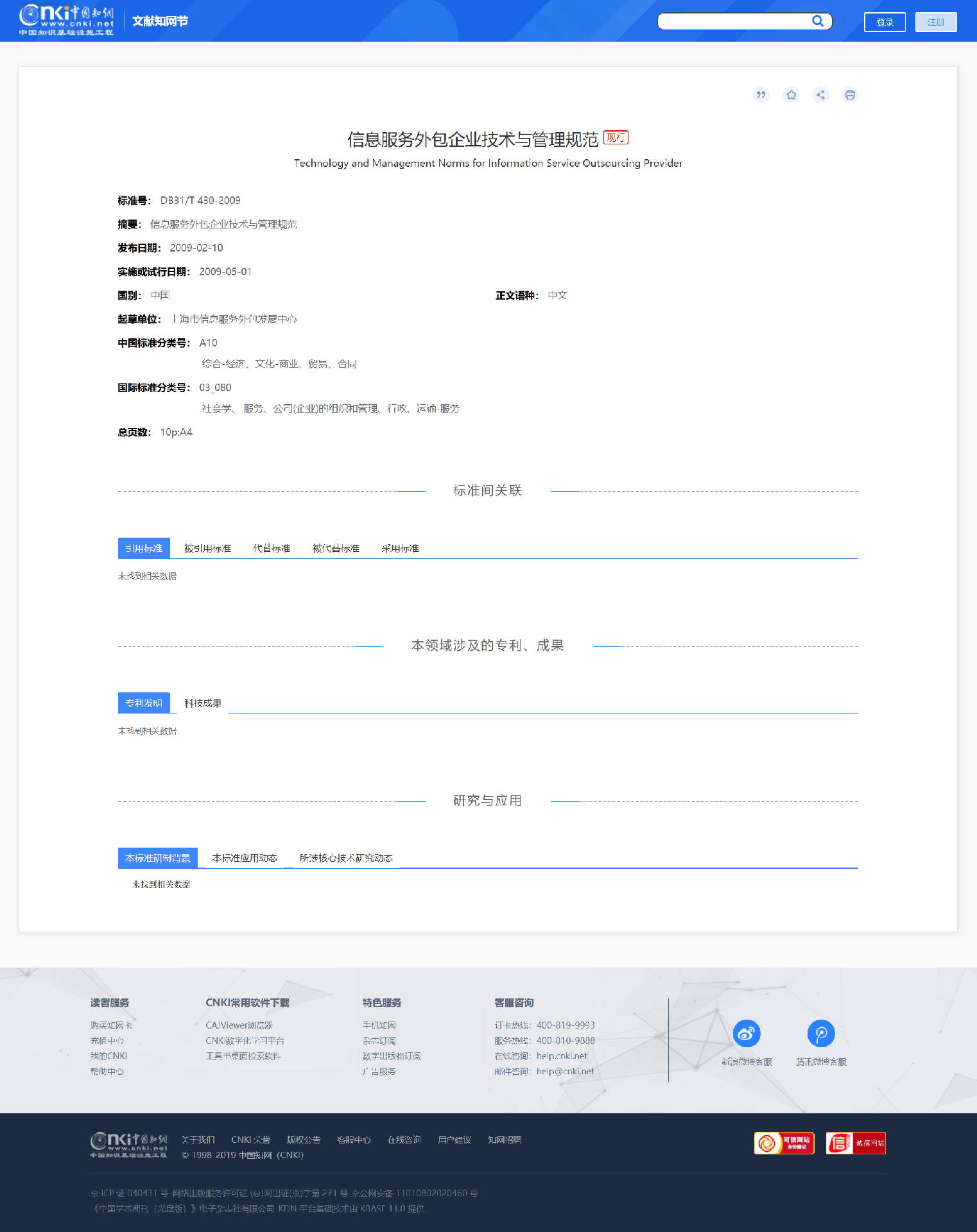Click the print icon
This screenshot has height=1232, width=977.
click(x=850, y=95)
